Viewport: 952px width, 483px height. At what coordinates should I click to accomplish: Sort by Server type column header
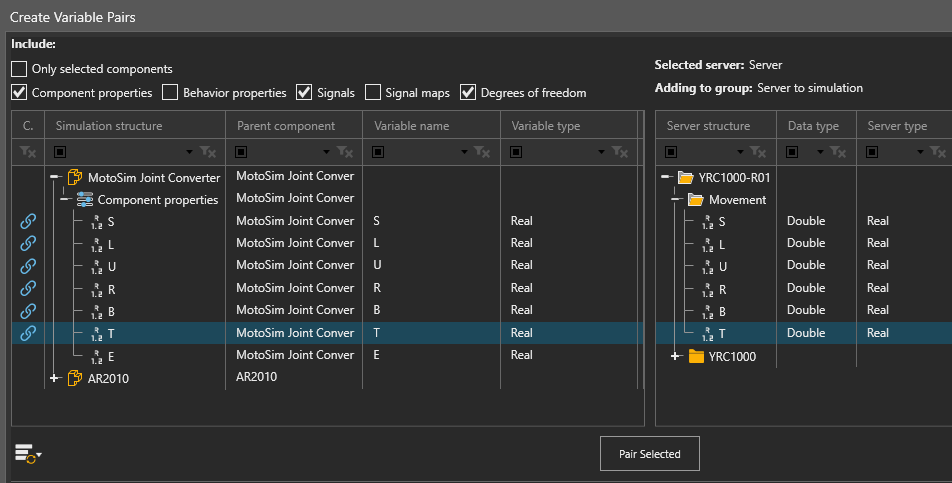click(897, 126)
